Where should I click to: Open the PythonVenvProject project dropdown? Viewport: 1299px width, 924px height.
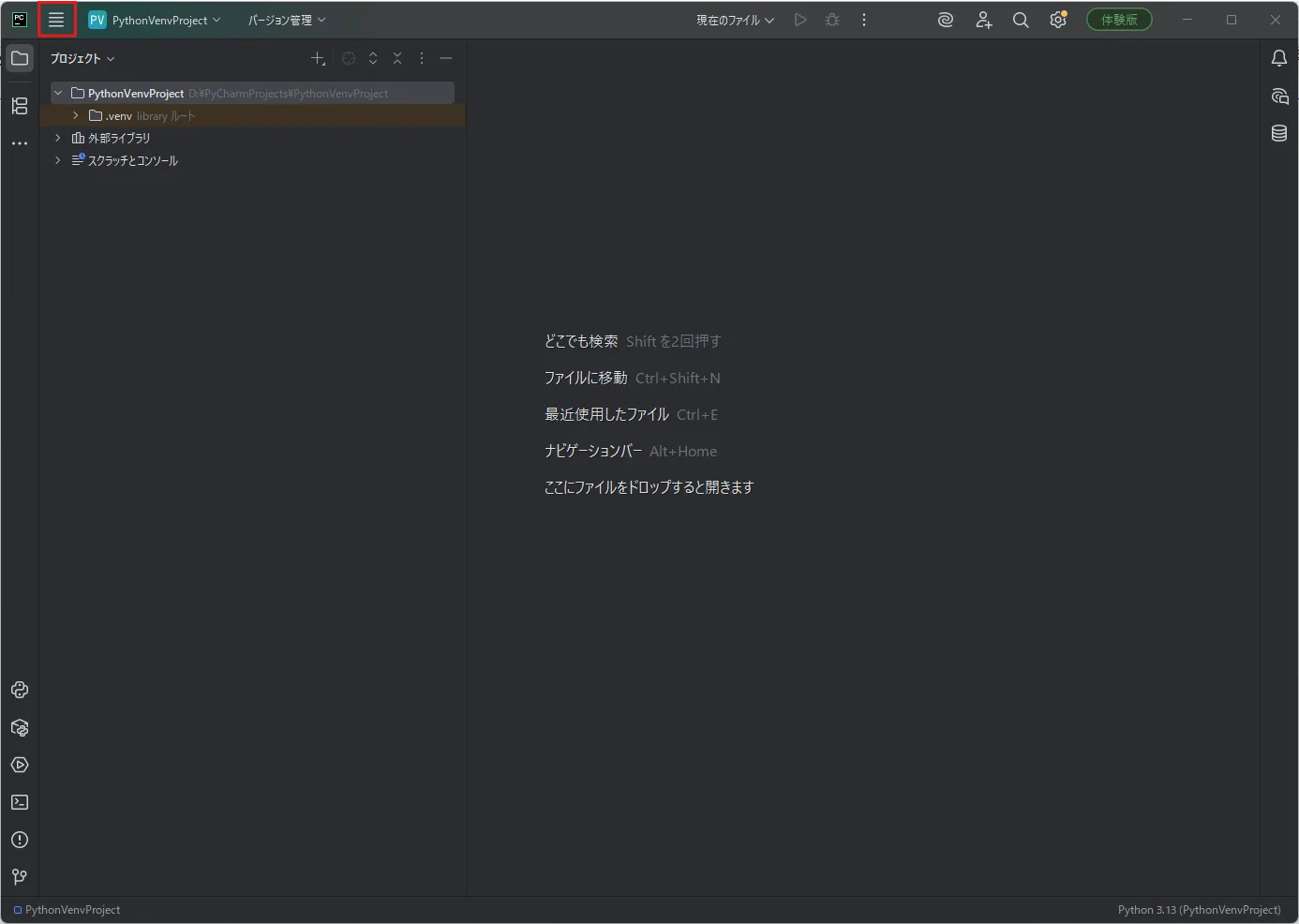[155, 20]
